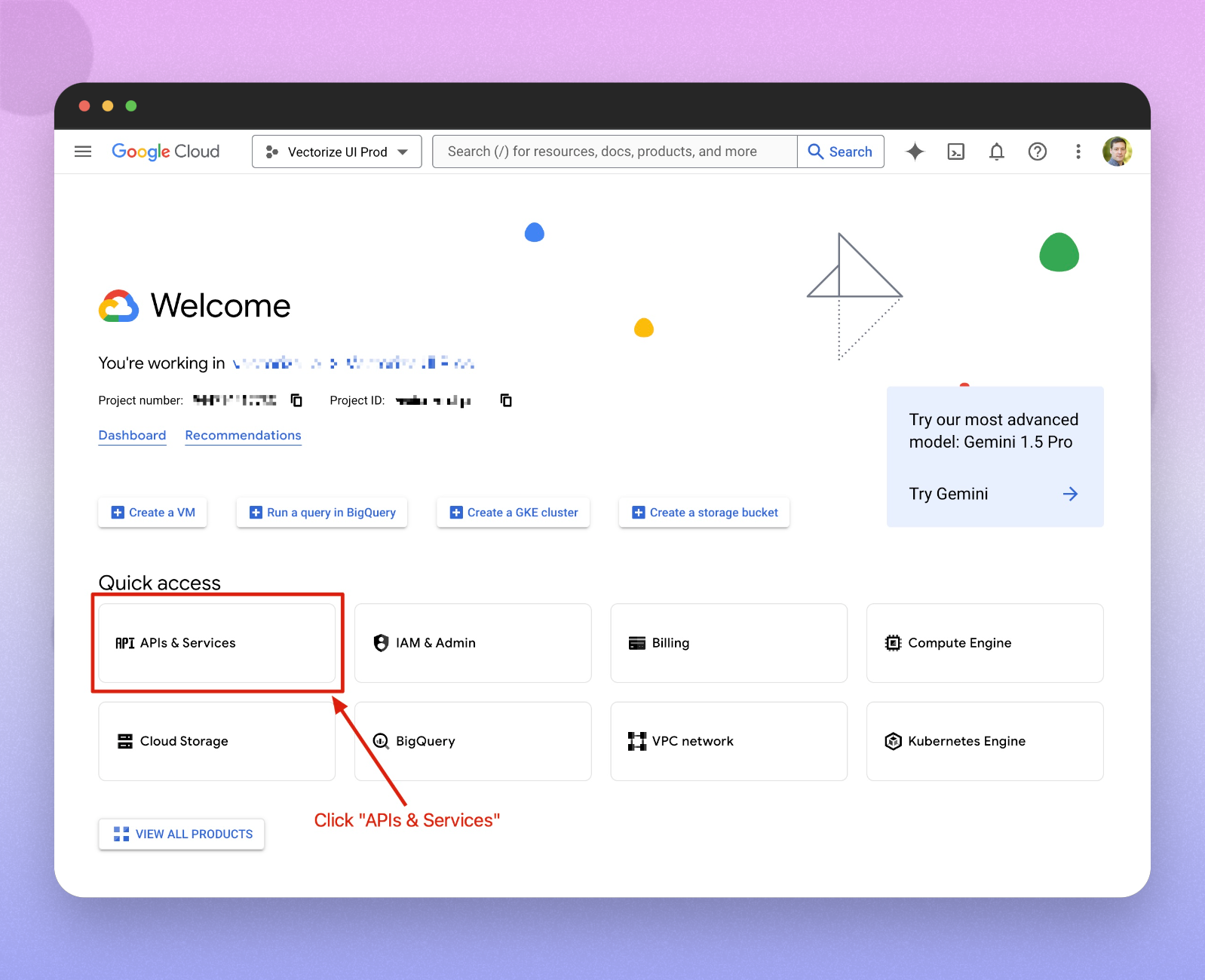Open the VPC network card
1205x980 pixels.
(x=728, y=741)
